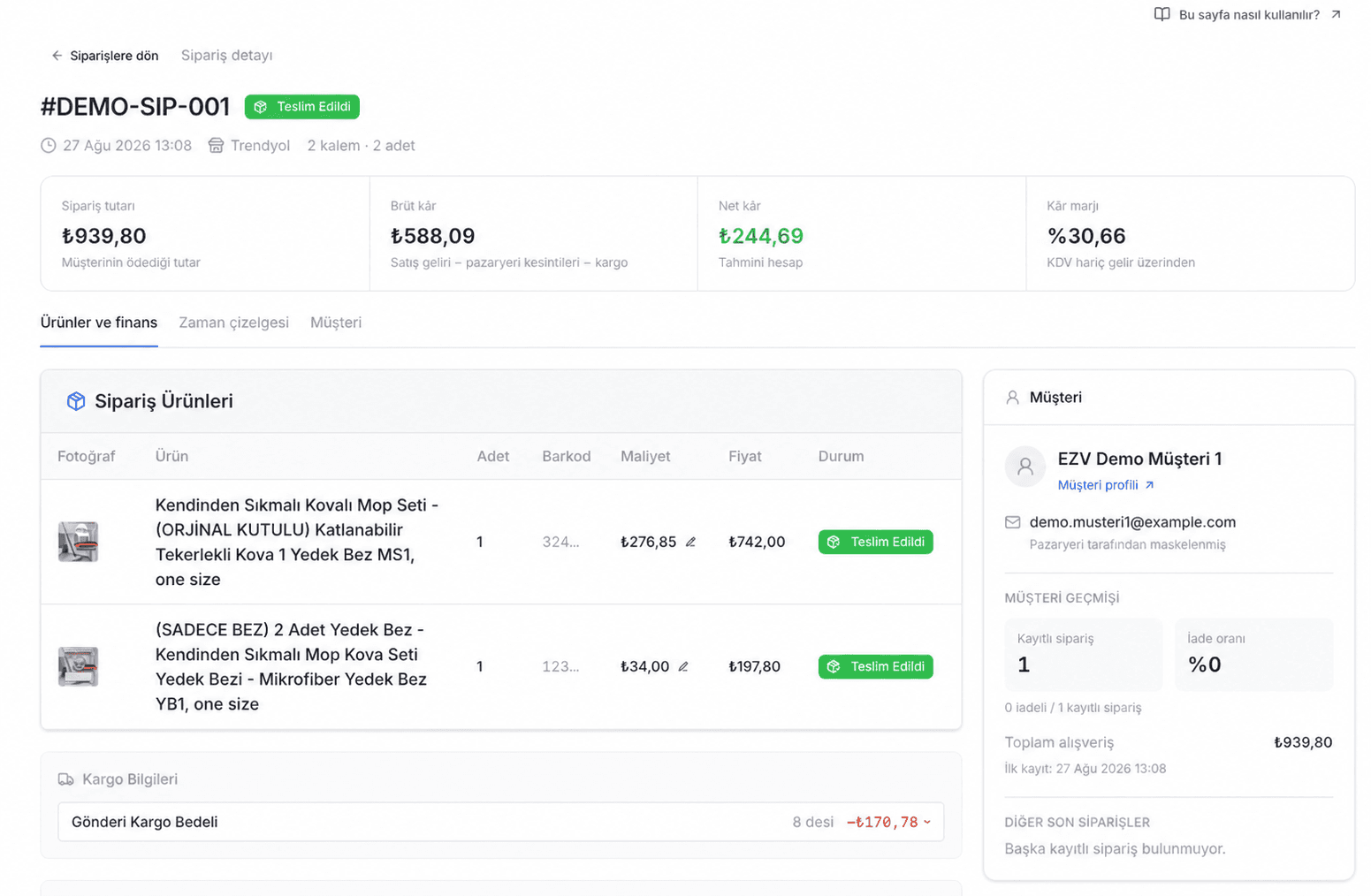Click the truncated barcode 324...

(x=560, y=543)
